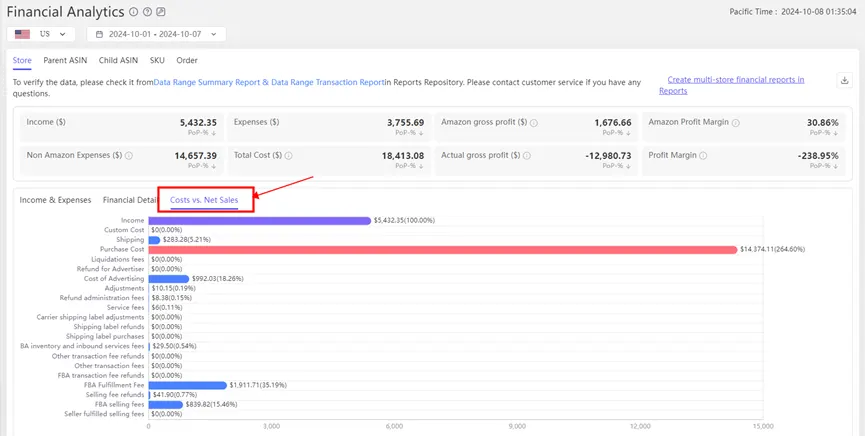Click the FBA selling fees bar
Image resolution: width=865 pixels, height=436 pixels.
click(165, 405)
